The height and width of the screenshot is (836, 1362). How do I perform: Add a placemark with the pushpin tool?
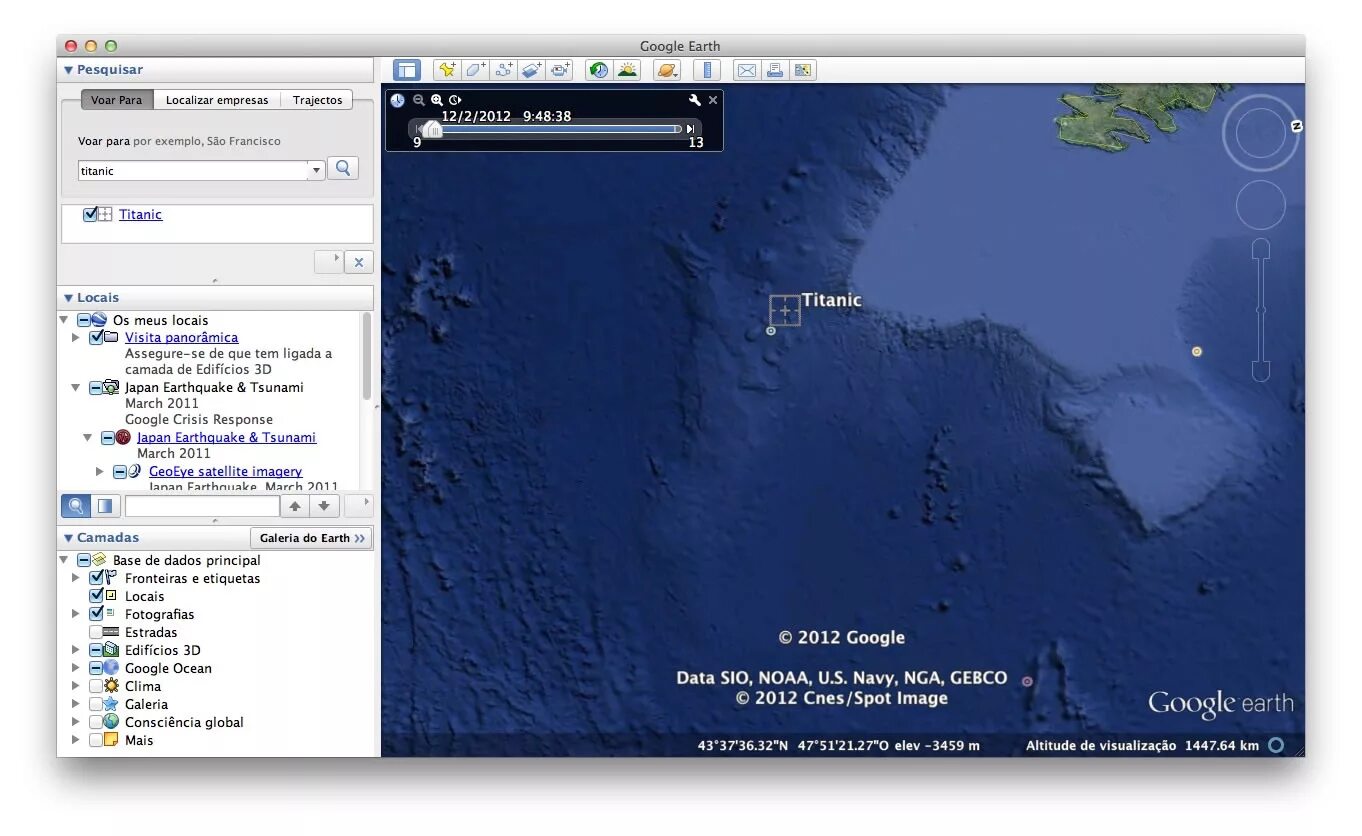447,70
